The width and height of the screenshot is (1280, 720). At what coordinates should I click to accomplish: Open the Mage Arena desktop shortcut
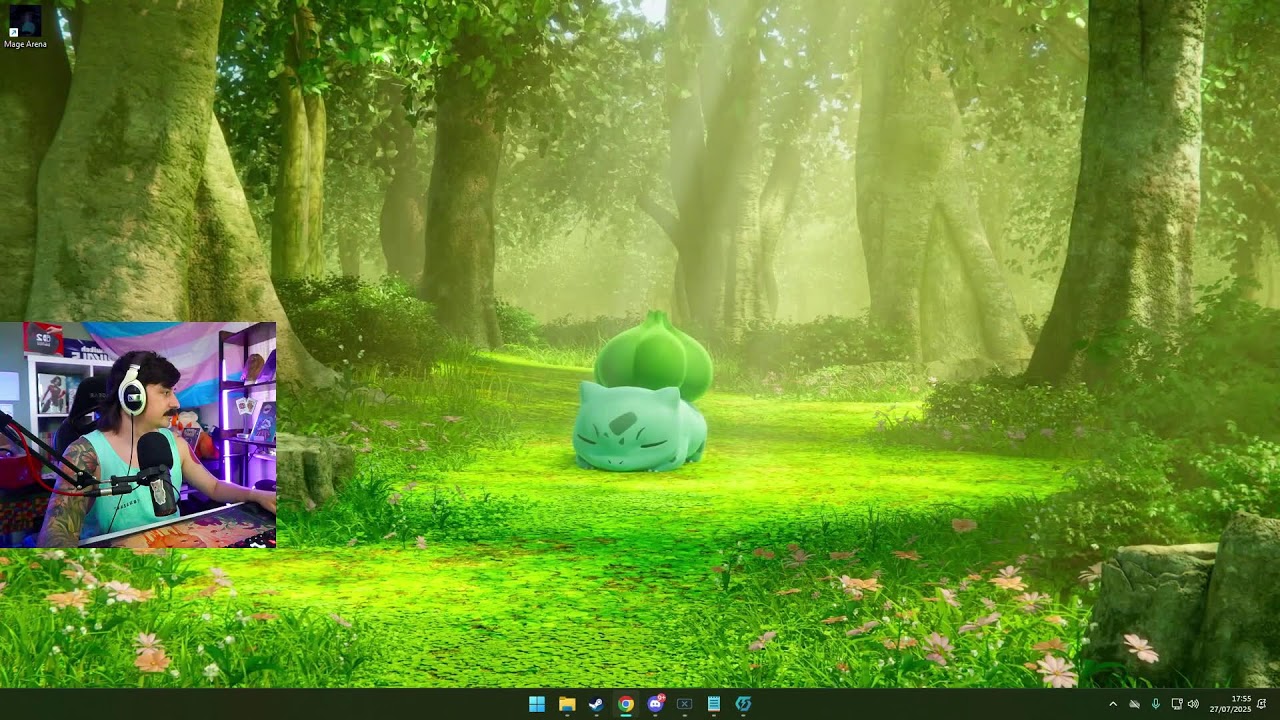25,27
